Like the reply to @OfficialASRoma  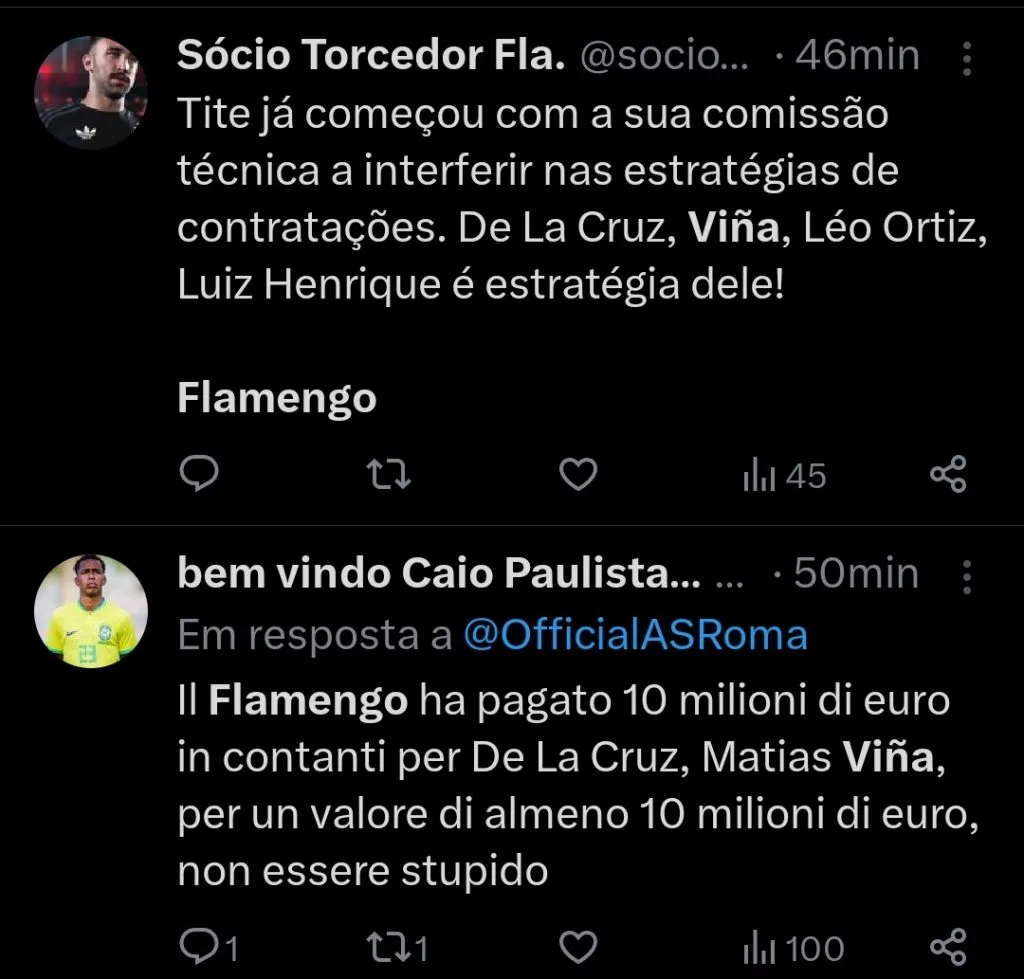pos(577,946)
